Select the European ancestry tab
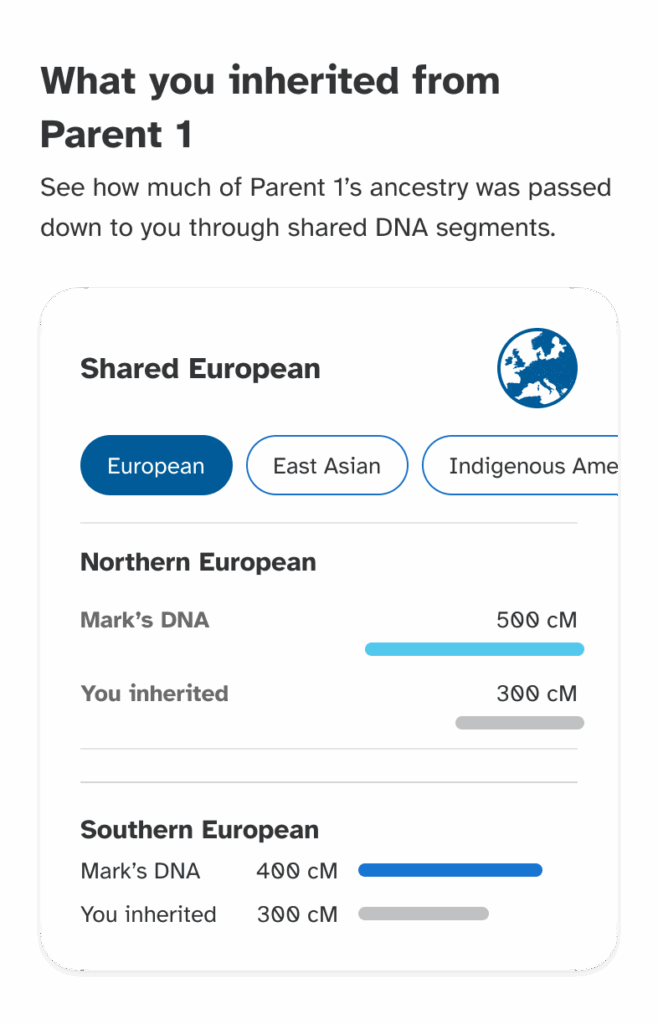 click(156, 466)
